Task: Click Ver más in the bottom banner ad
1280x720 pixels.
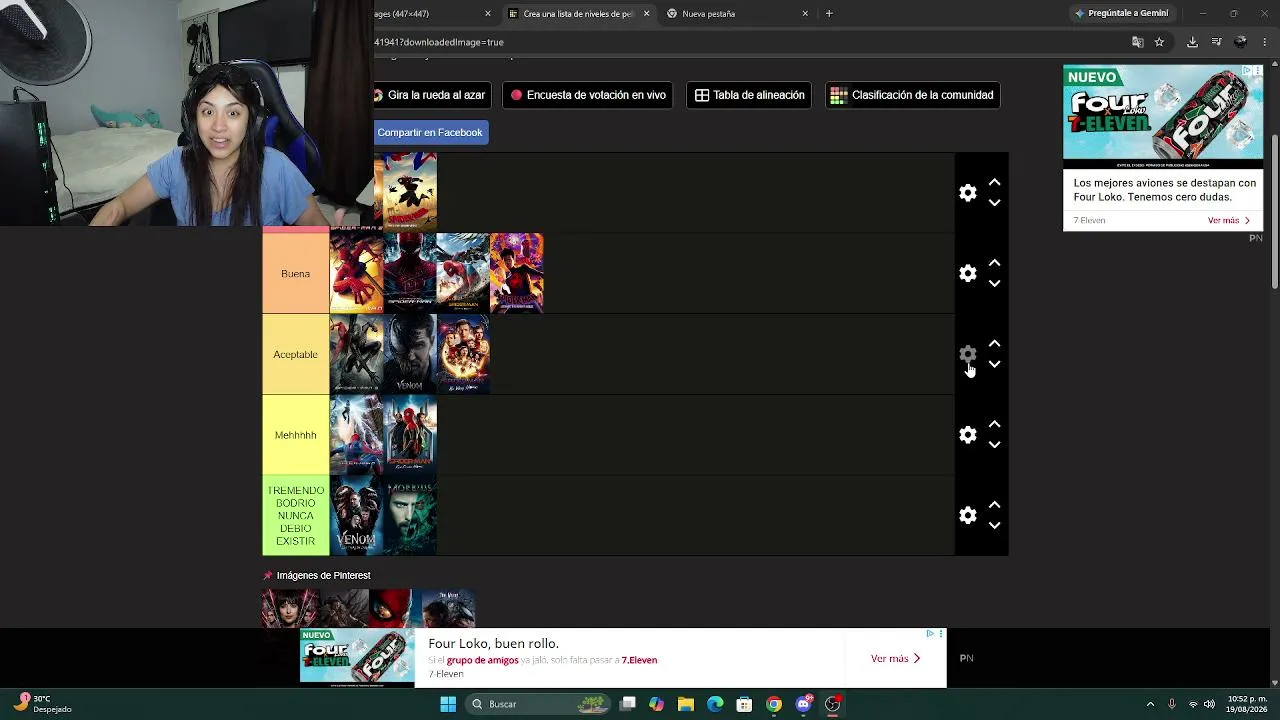Action: [x=895, y=658]
